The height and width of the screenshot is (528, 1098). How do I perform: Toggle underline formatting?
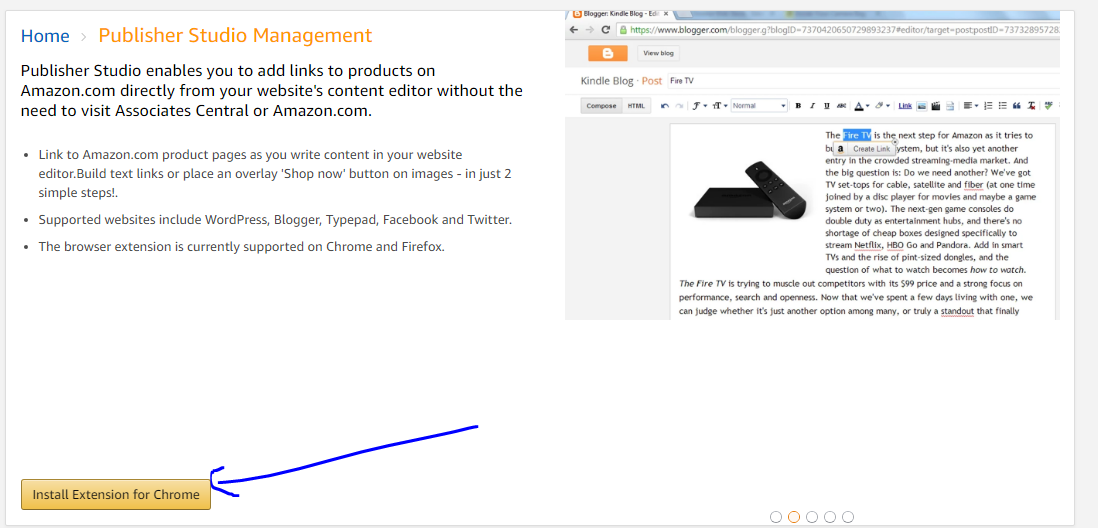827,106
